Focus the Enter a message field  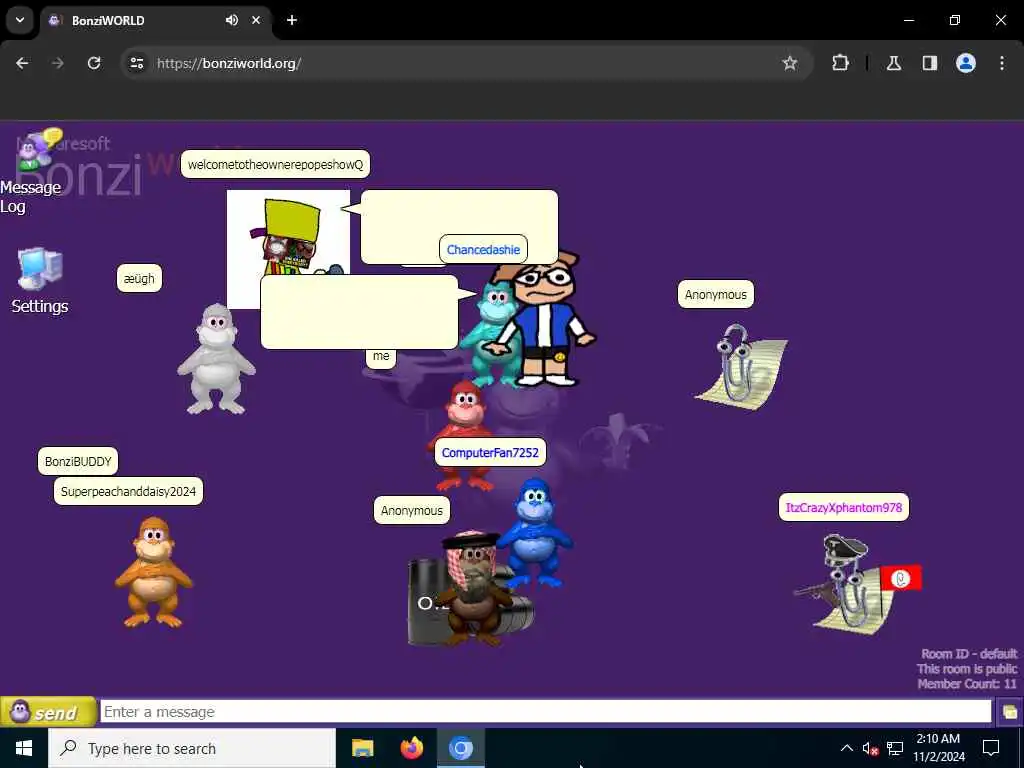(x=546, y=712)
